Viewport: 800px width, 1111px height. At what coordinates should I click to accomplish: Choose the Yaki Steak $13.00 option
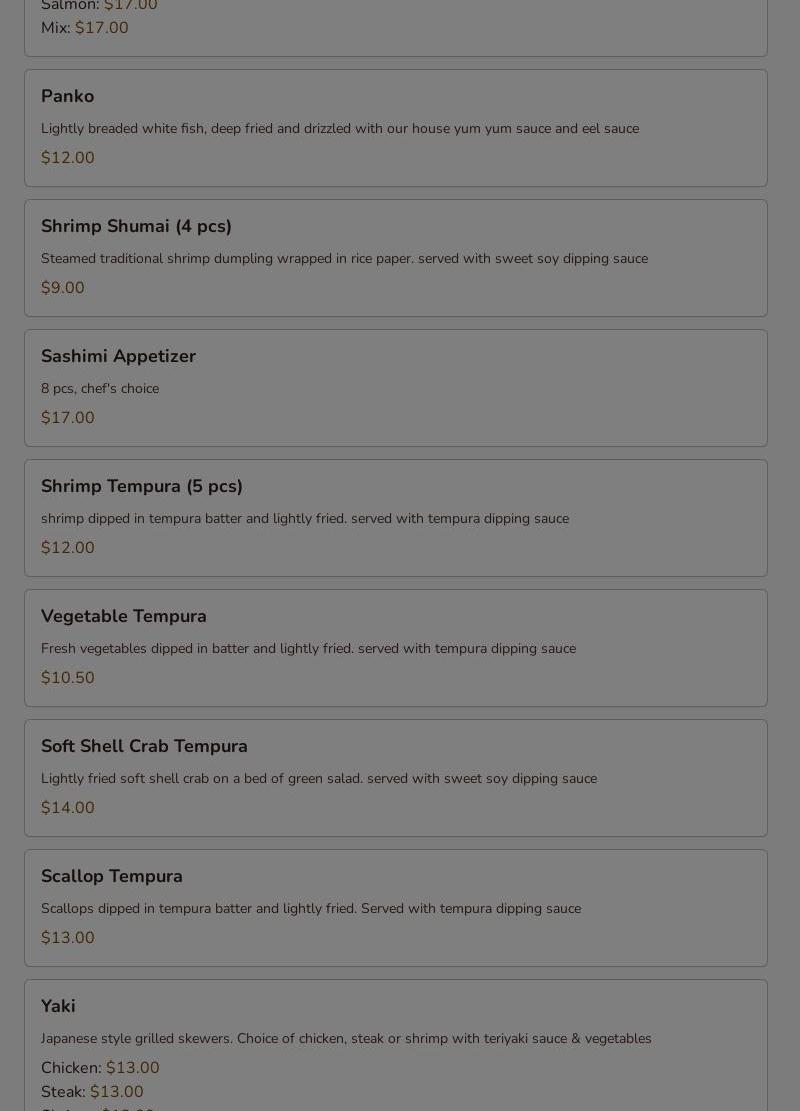(x=92, y=1092)
